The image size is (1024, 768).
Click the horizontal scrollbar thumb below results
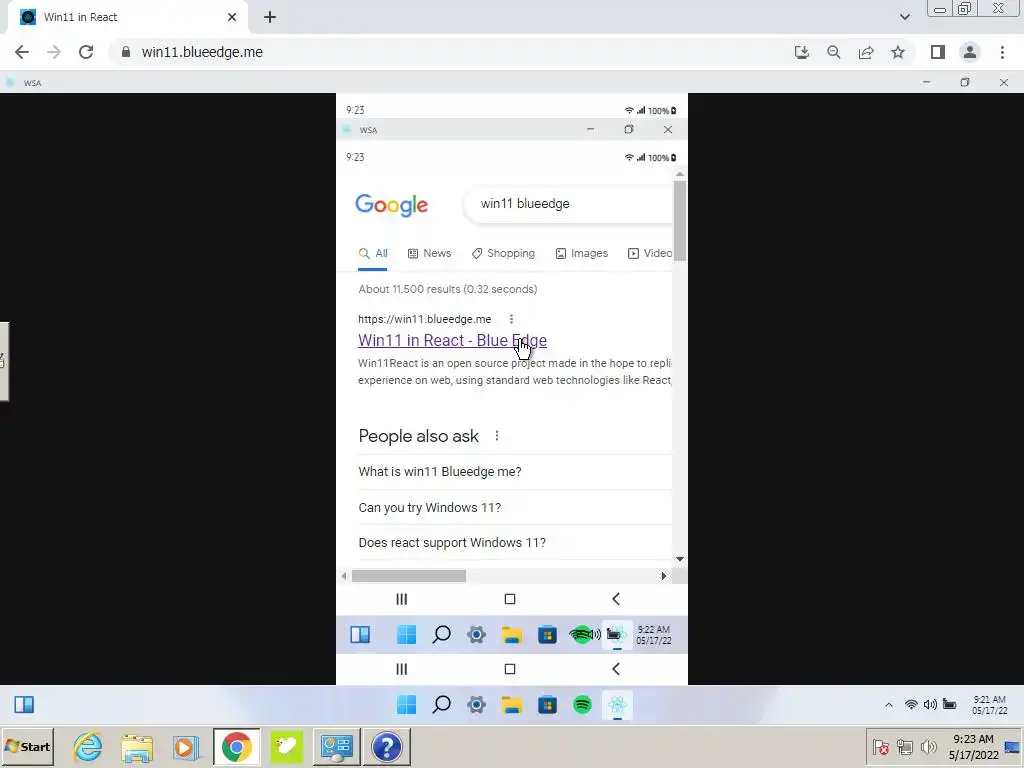[x=409, y=576]
